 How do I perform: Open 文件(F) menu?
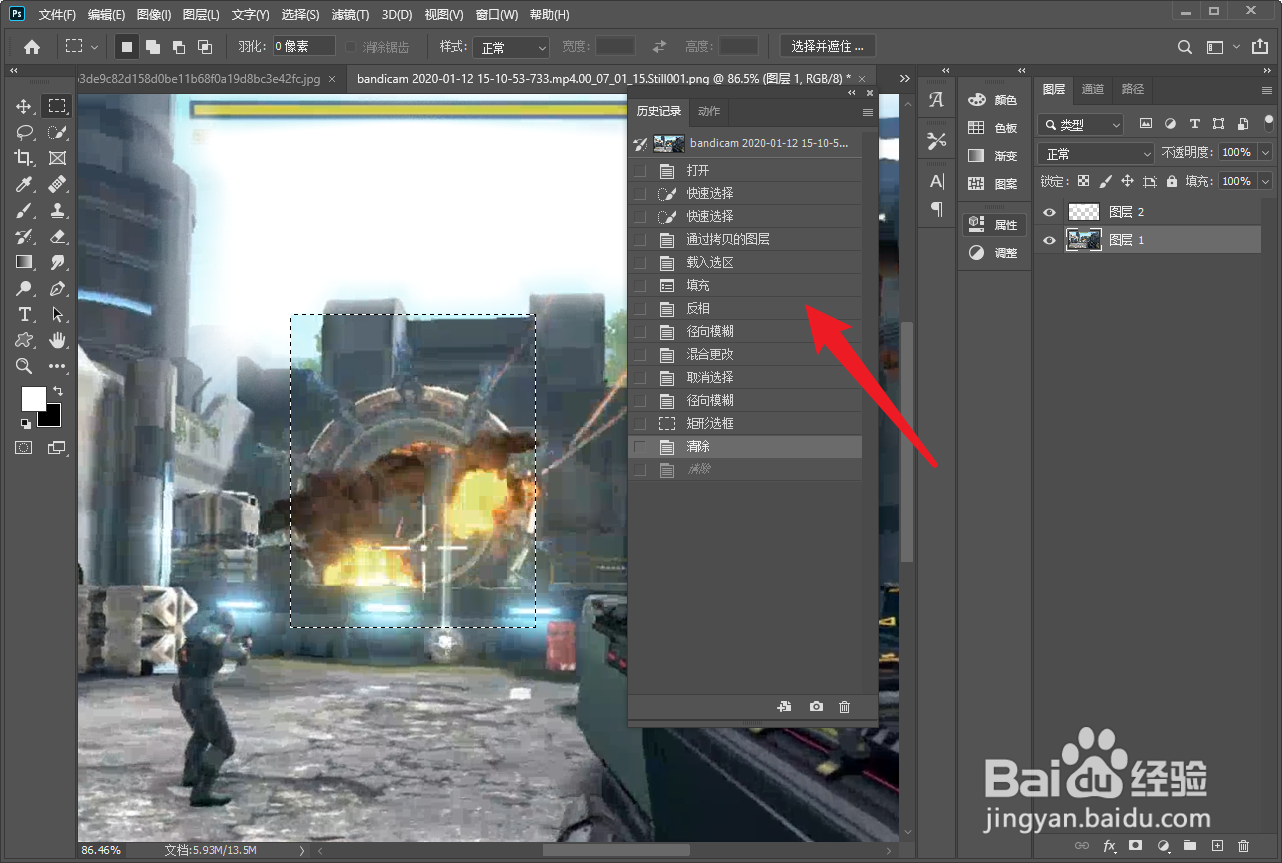57,15
